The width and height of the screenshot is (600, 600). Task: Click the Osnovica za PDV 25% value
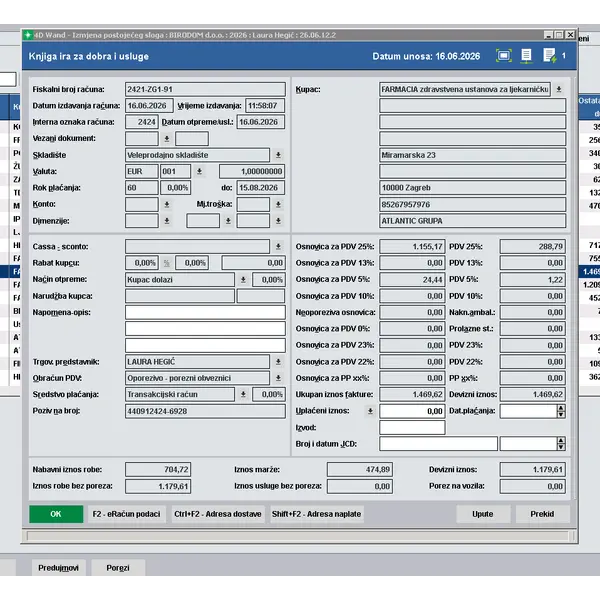412,246
